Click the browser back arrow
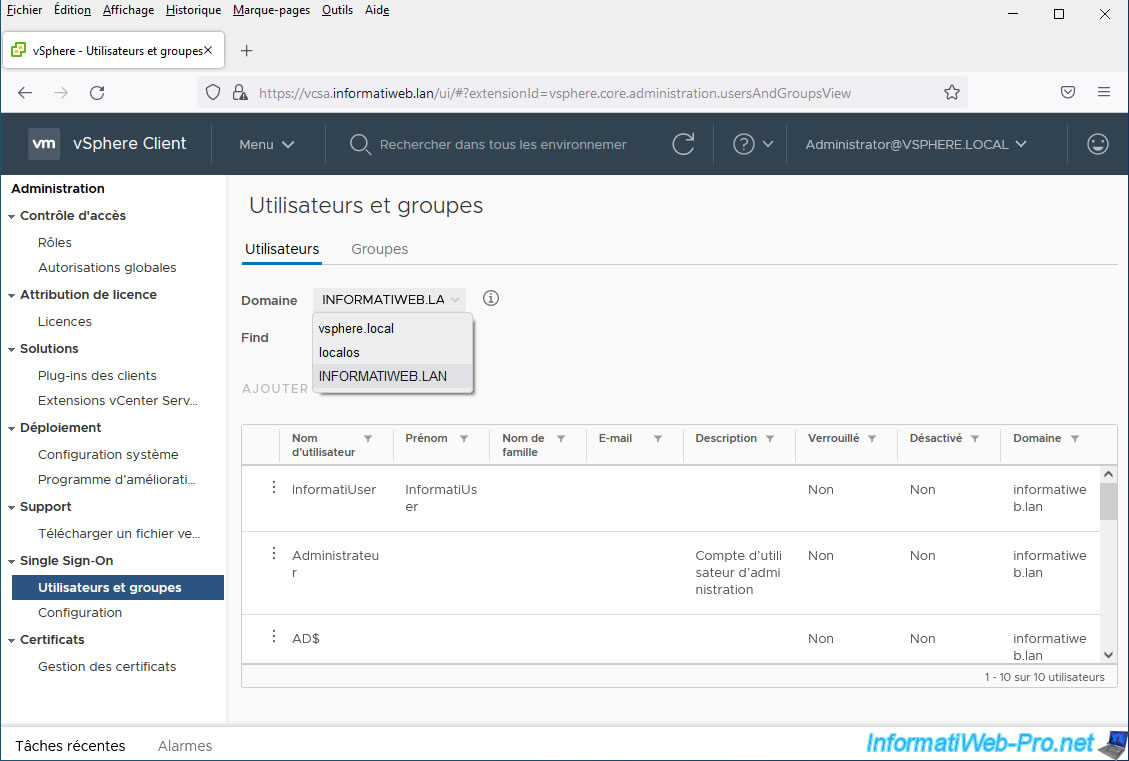The height and width of the screenshot is (761, 1129). (x=25, y=93)
